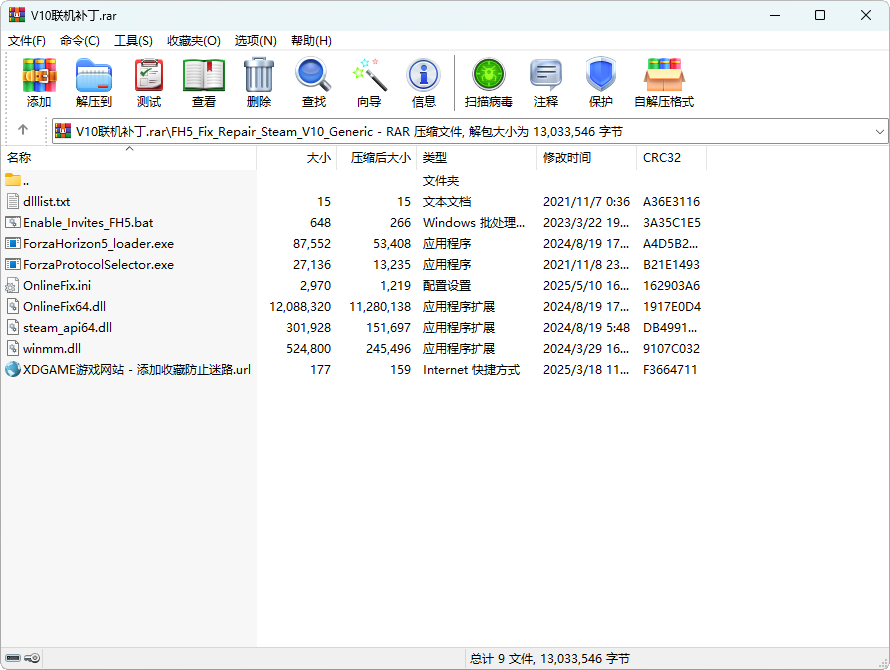Click the 删除 (Delete) toolbar icon
Viewport: 890px width, 670px height.
(258, 82)
